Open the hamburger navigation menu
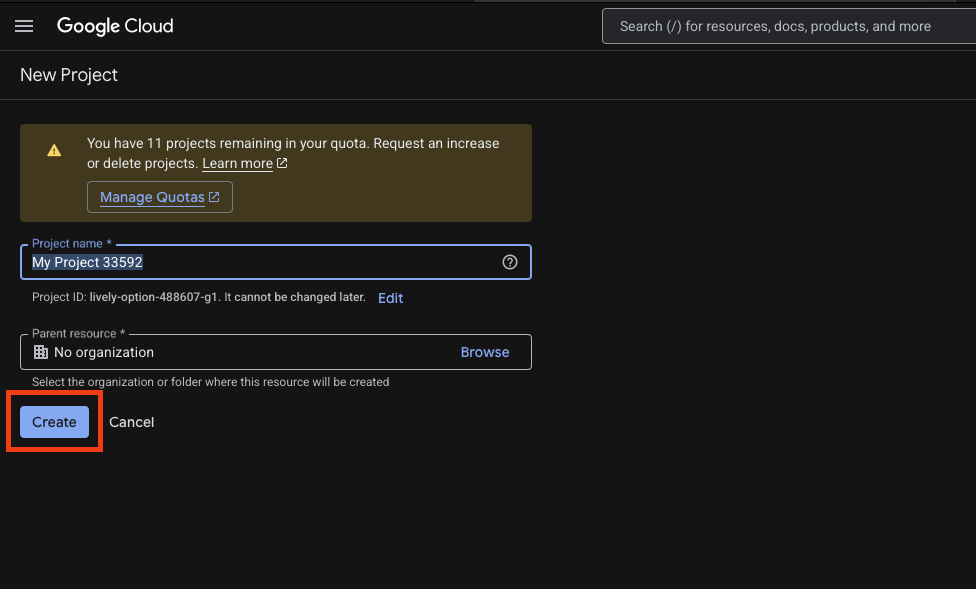This screenshot has width=976, height=589. tap(24, 26)
